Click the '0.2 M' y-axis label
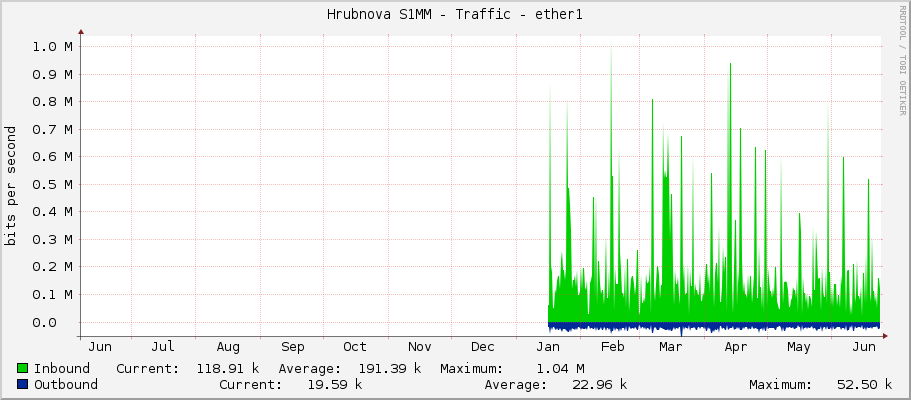Image resolution: width=911 pixels, height=400 pixels. tap(52, 267)
